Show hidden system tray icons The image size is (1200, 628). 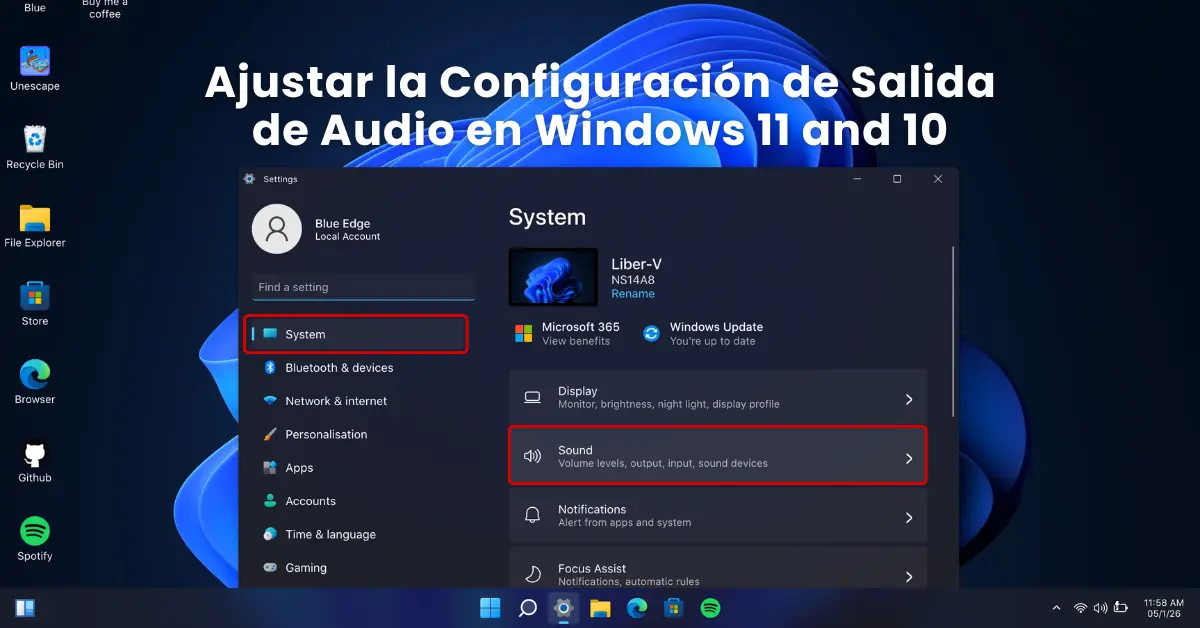pos(1056,608)
